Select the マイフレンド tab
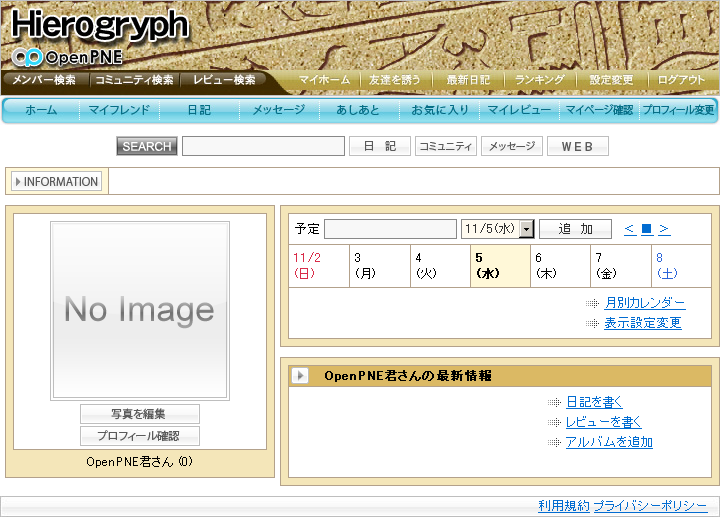This screenshot has width=720, height=517. coord(119,110)
